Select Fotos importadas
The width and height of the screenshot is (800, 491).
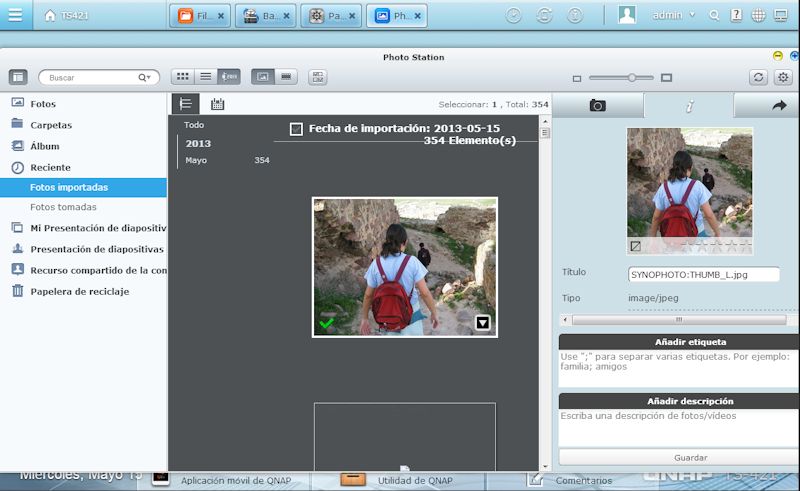tap(84, 187)
